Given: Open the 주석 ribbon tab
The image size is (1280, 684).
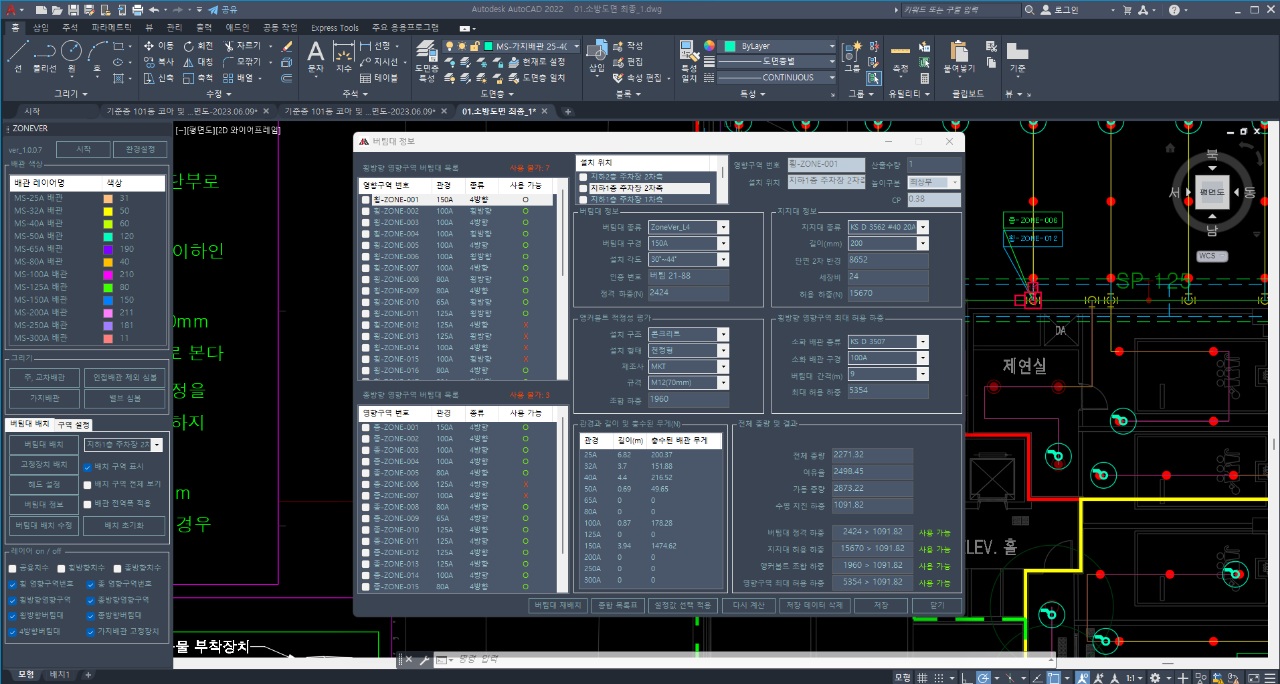Looking at the screenshot, I should (x=70, y=27).
